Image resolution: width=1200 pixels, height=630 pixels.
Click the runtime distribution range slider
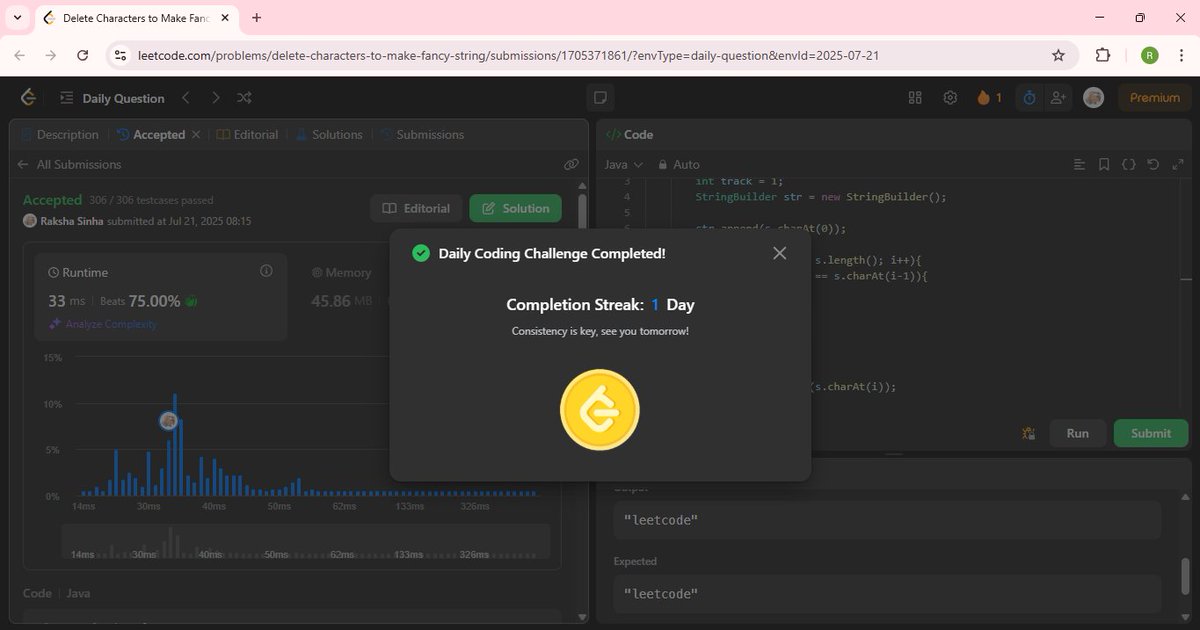tap(306, 542)
